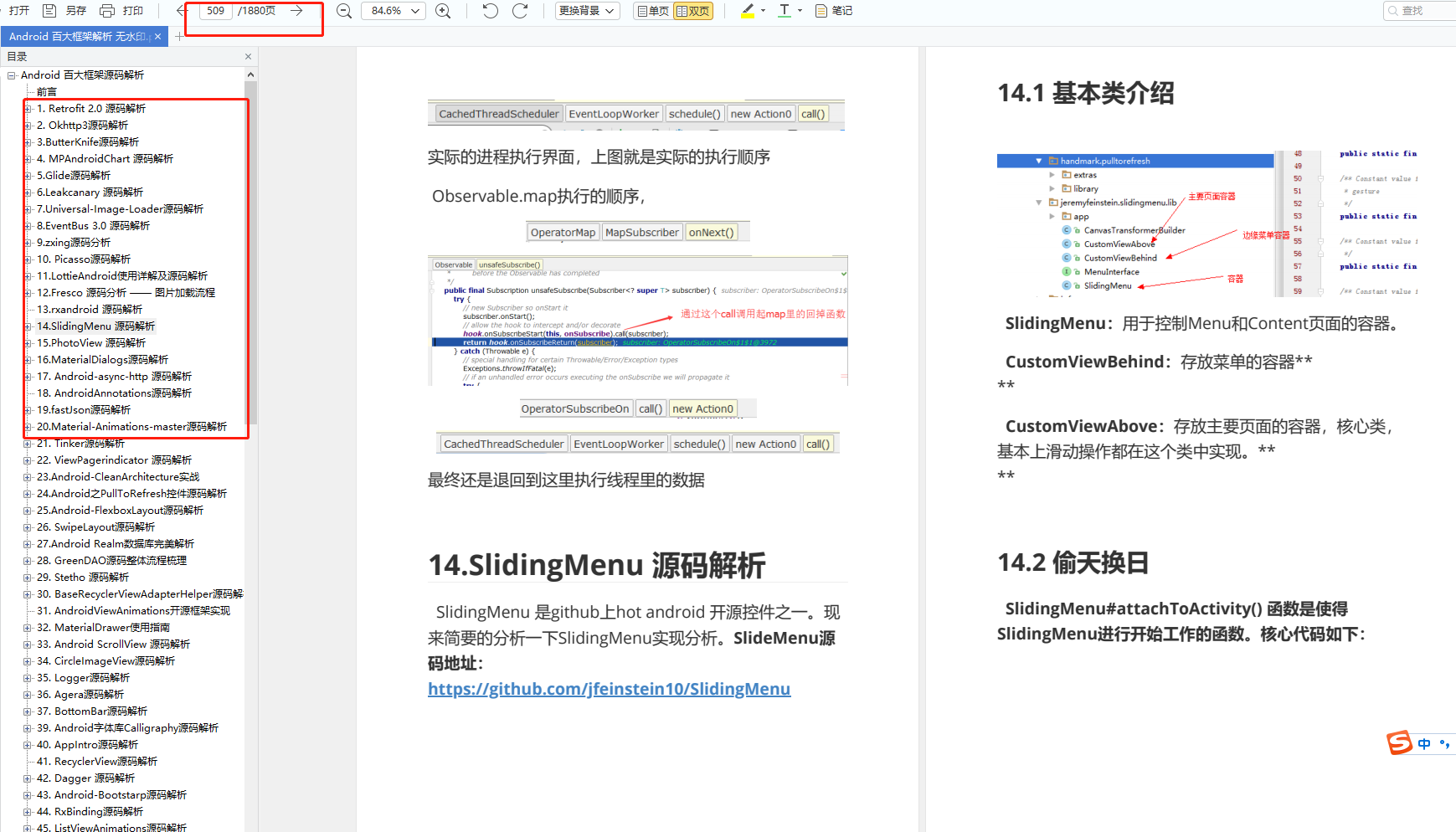
Task: Click the outline panel scroll-up arrow
Action: [x=250, y=74]
